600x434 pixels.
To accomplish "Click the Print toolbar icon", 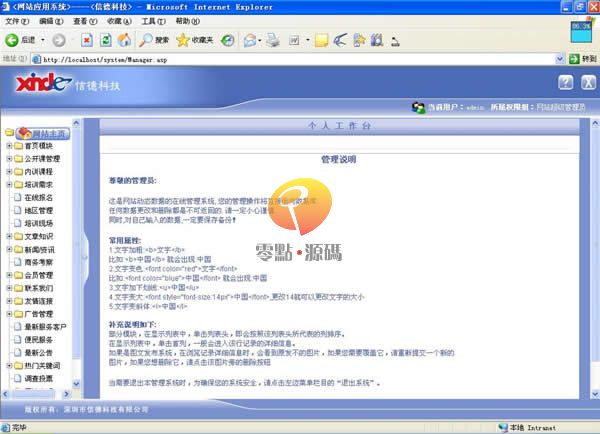I will 273,40.
